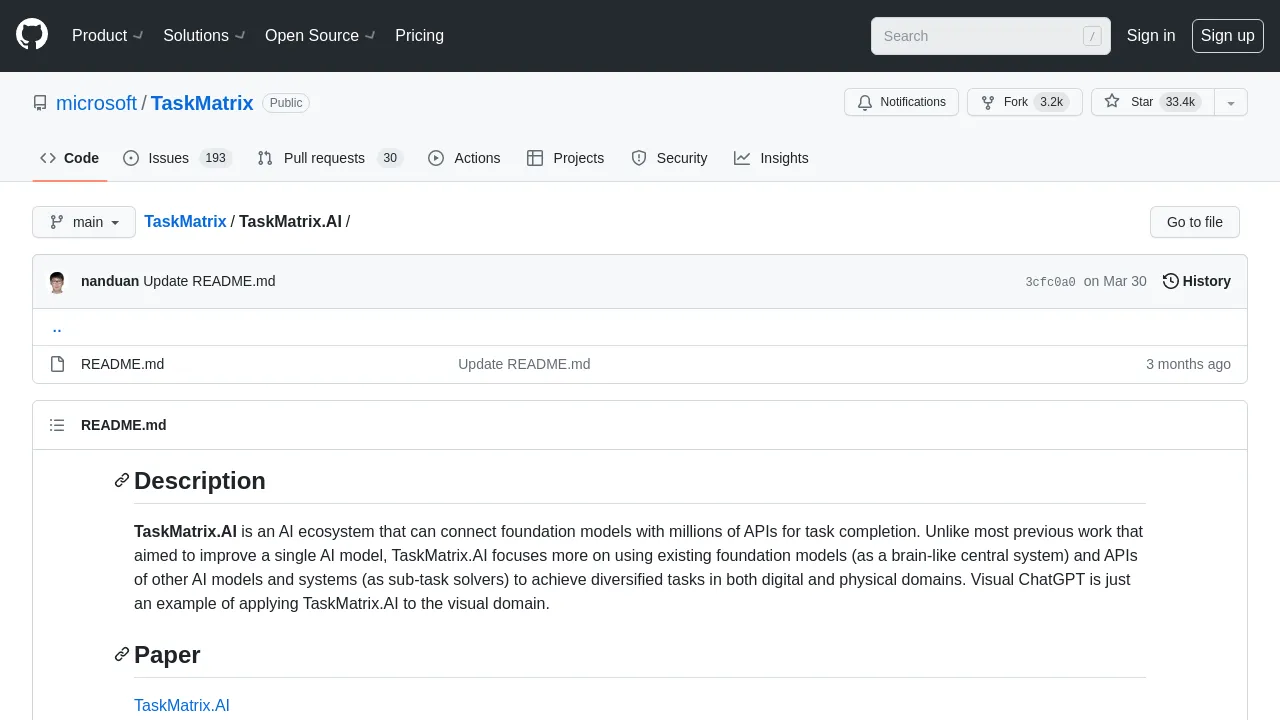Click the README.md header title
This screenshot has height=720, width=1280.
pos(124,425)
